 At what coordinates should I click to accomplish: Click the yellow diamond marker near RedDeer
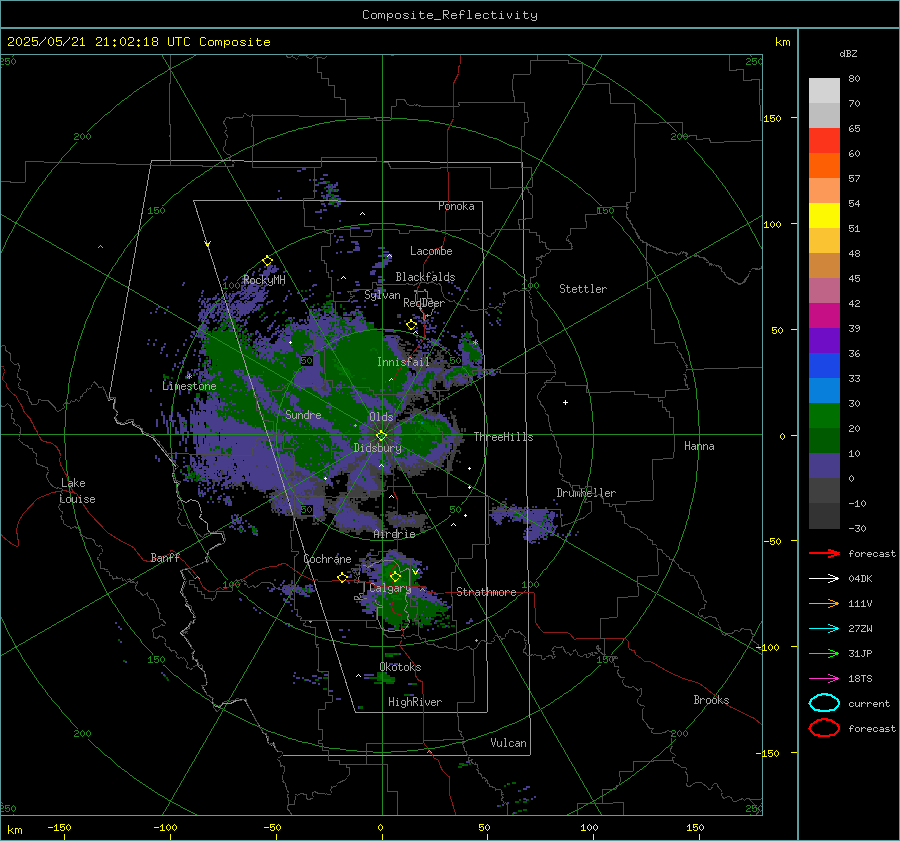click(411, 325)
